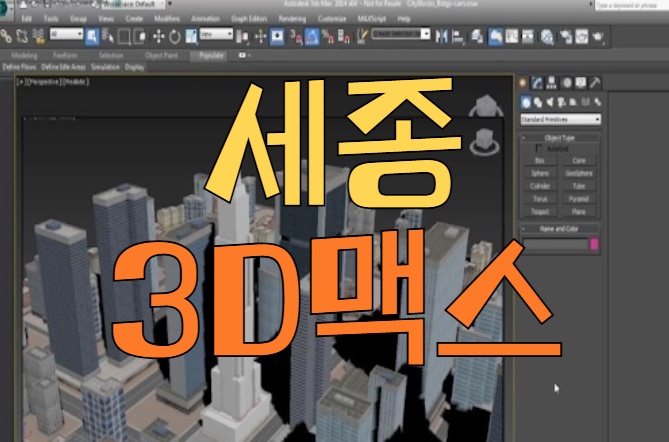Choose the Rectangular Selection Region icon

click(x=124, y=36)
